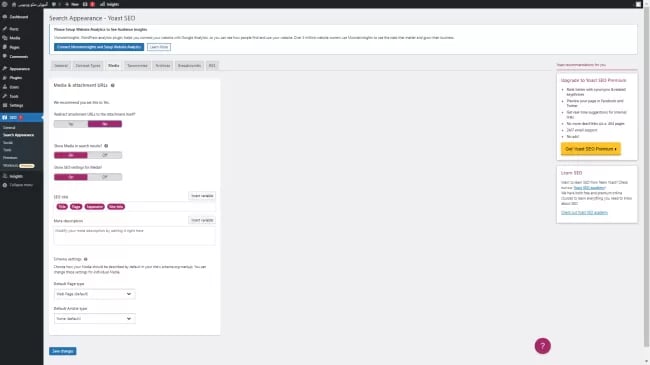
Task: Click help icon beside Schema settings
Action: pos(86,259)
